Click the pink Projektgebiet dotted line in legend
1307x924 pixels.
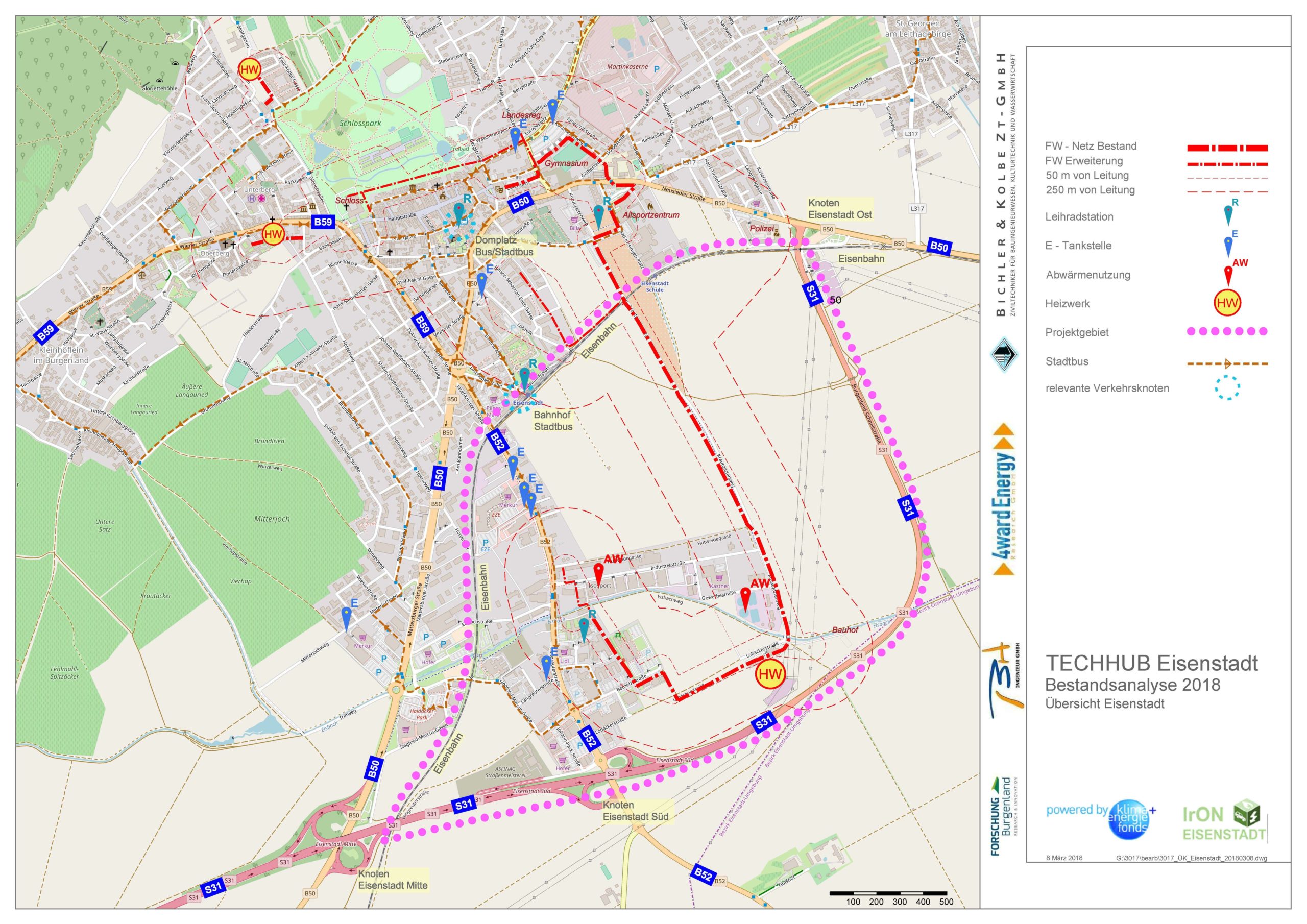click(1227, 331)
